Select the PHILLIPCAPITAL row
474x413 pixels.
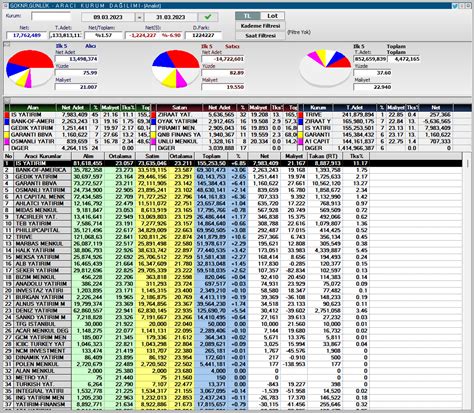pos(233,230)
